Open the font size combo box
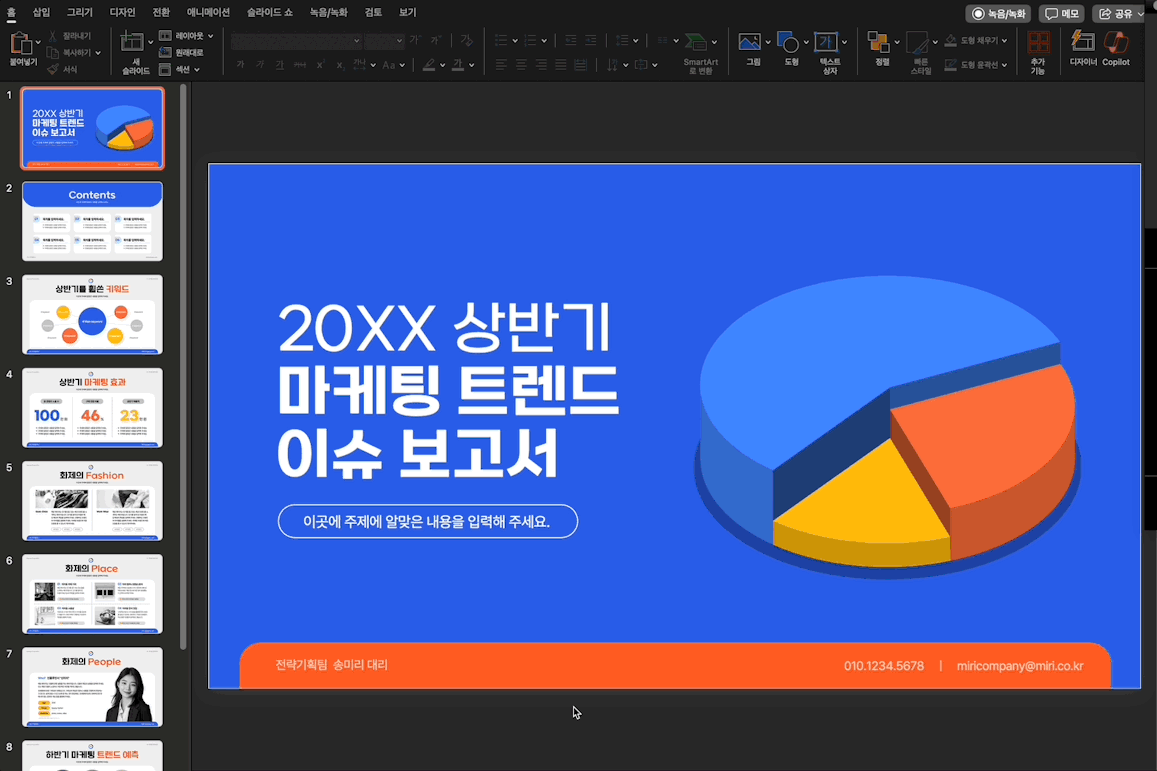The height and width of the screenshot is (771, 1157). coord(384,40)
